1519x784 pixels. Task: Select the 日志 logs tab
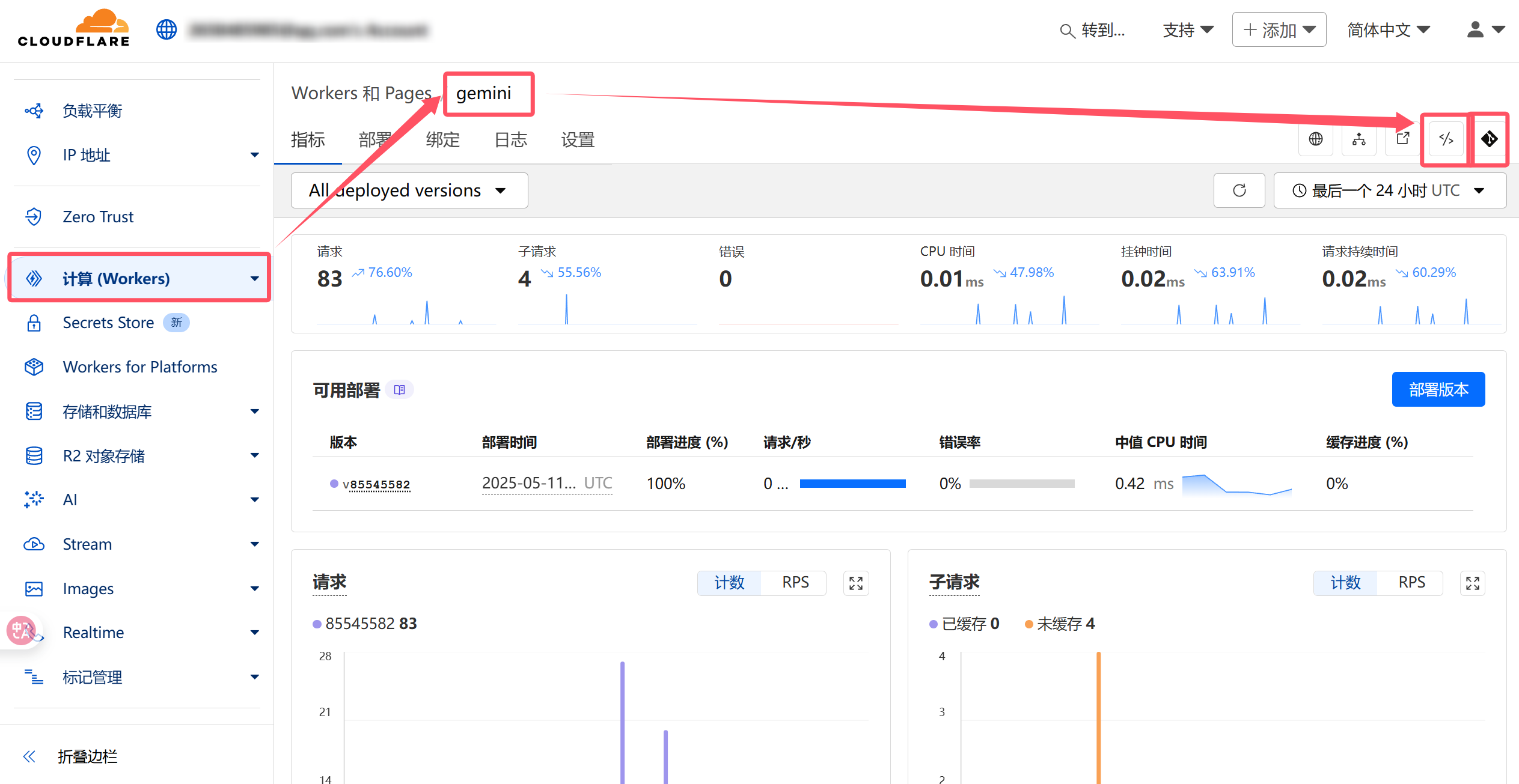(510, 140)
